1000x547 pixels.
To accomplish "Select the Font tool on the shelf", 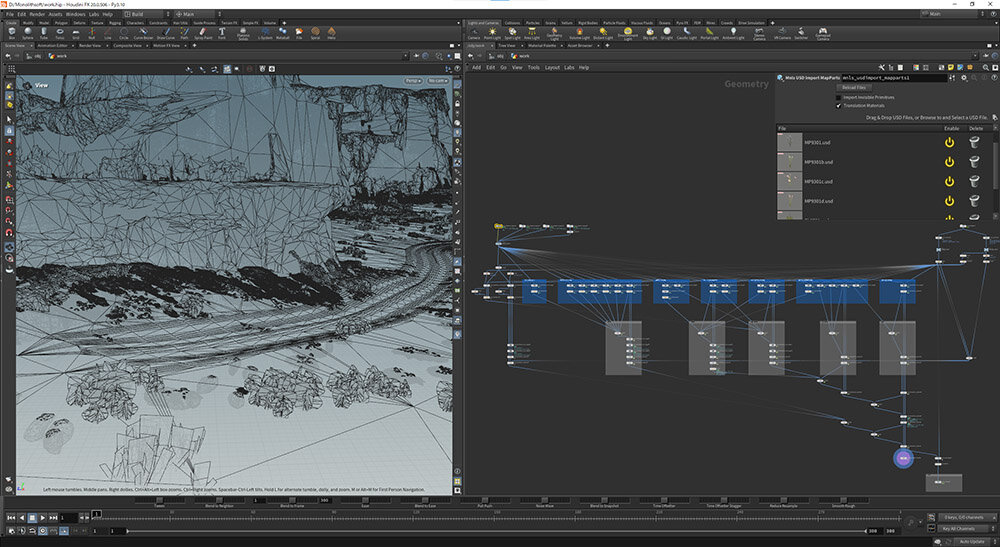I will pyautogui.click(x=220, y=33).
